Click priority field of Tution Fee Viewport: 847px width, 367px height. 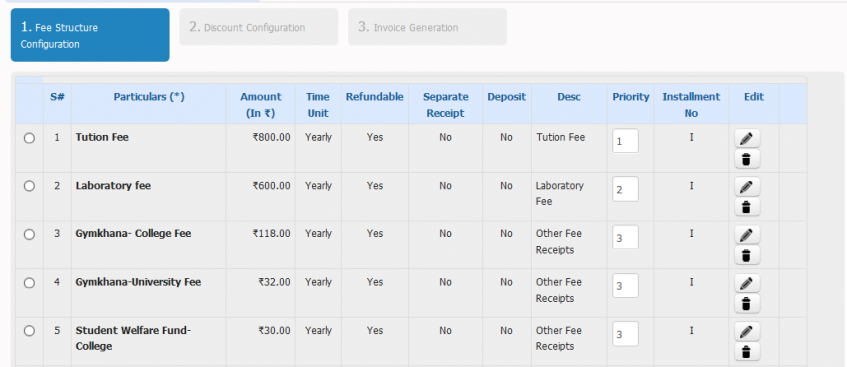coord(626,141)
